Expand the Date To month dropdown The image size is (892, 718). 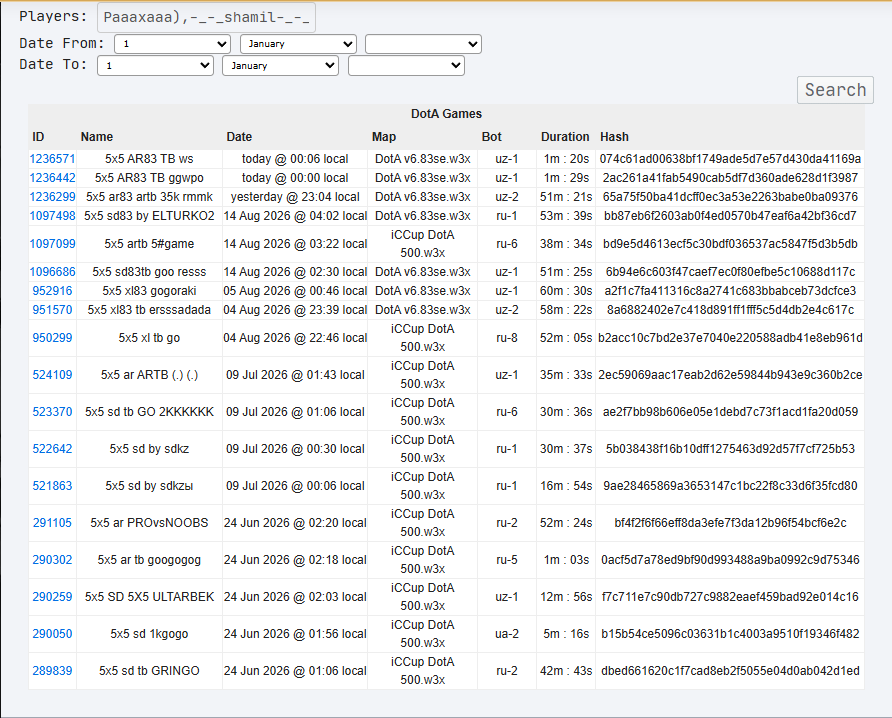280,65
